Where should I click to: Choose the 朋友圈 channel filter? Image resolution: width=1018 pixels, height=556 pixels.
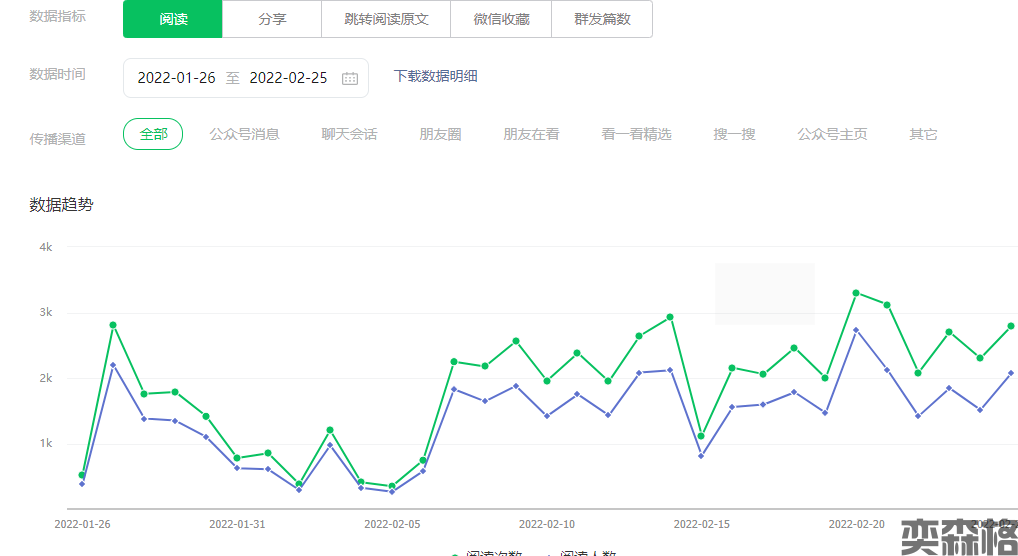click(440, 134)
